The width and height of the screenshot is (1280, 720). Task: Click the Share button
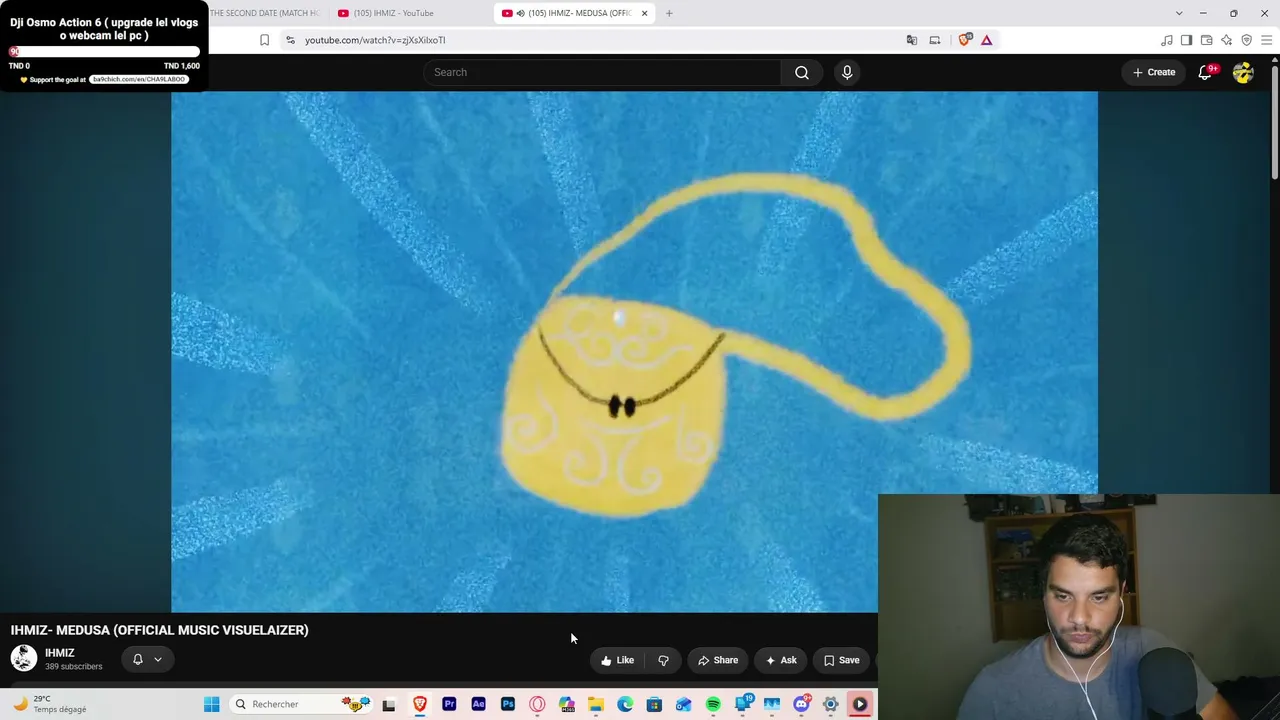click(718, 660)
